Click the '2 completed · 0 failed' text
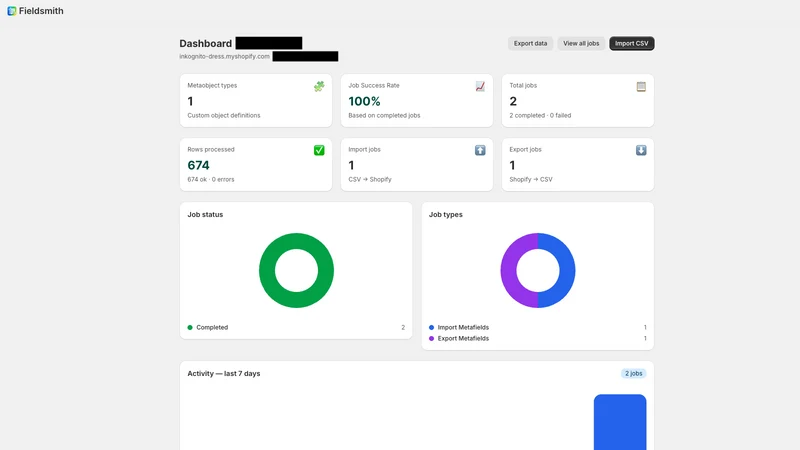The height and width of the screenshot is (450, 800). (x=540, y=115)
